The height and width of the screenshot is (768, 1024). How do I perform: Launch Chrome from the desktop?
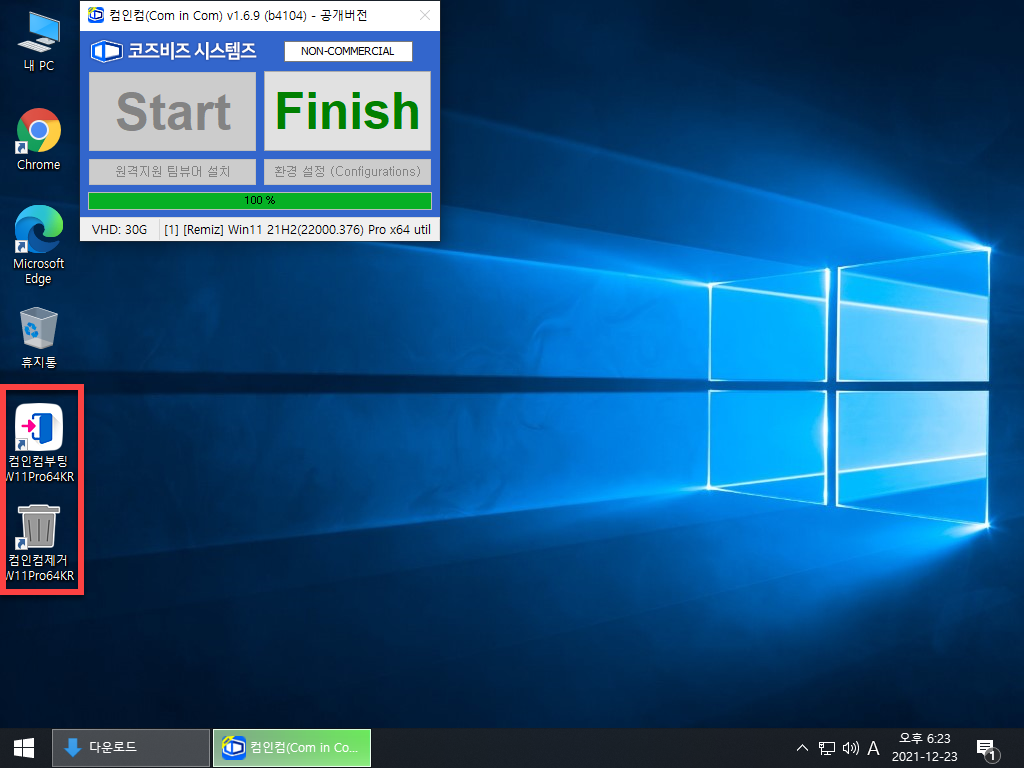click(x=39, y=139)
